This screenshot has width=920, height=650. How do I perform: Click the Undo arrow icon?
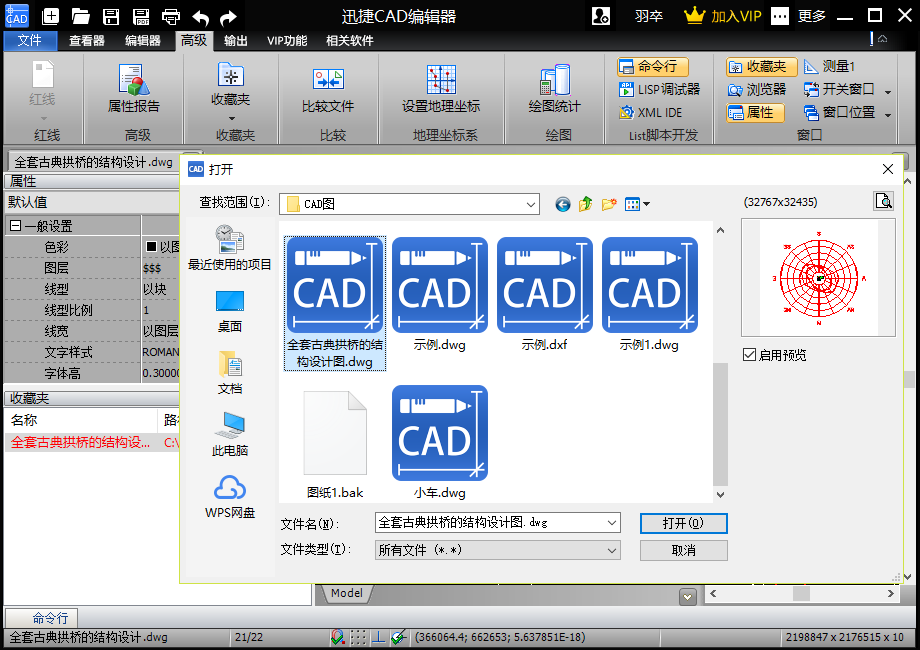[201, 18]
